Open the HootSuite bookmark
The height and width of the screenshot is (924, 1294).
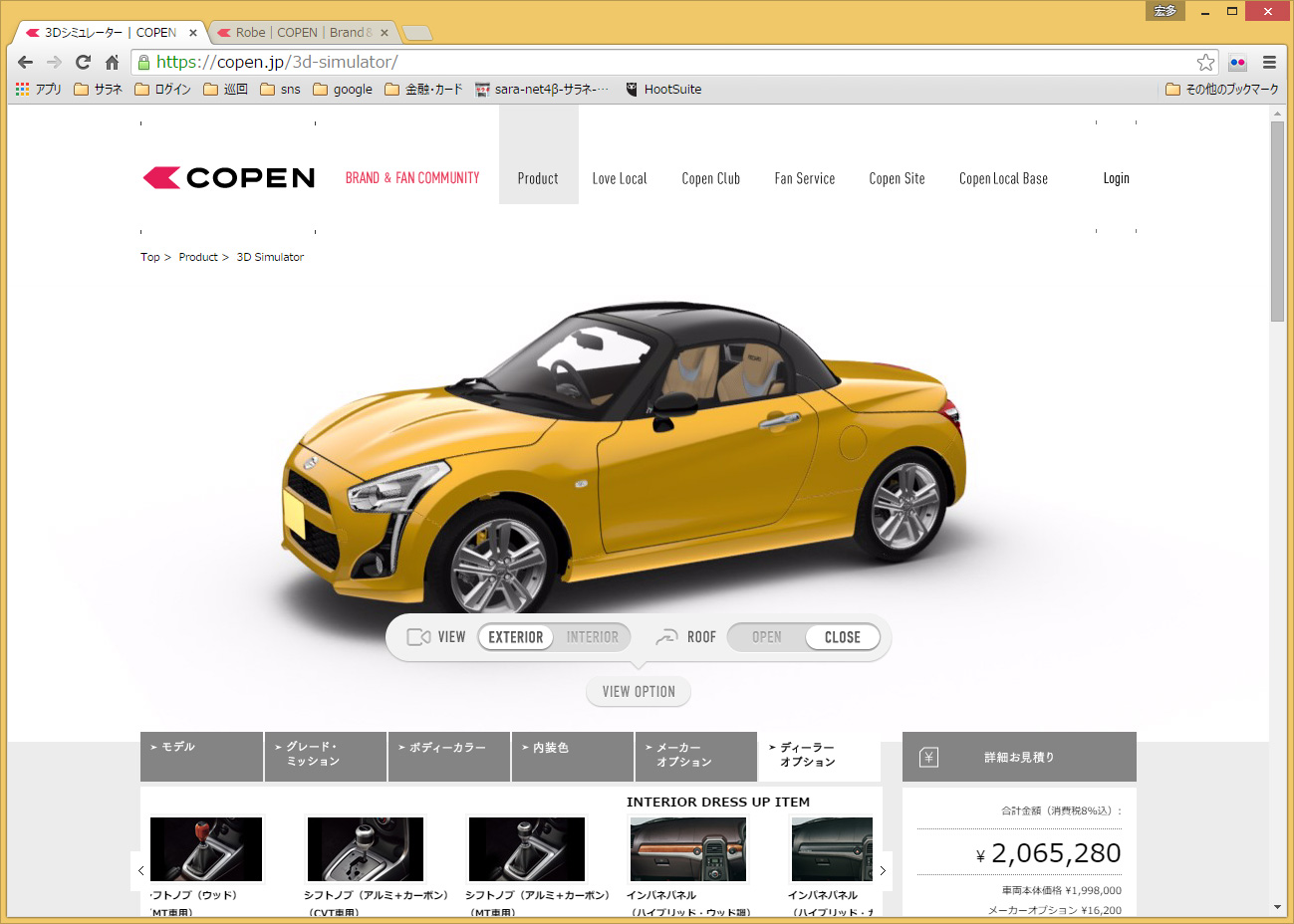(x=662, y=89)
